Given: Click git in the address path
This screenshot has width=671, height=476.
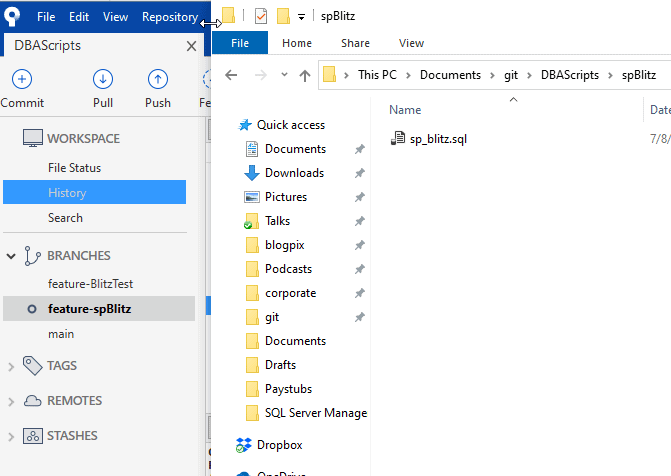Looking at the screenshot, I should [x=511, y=75].
